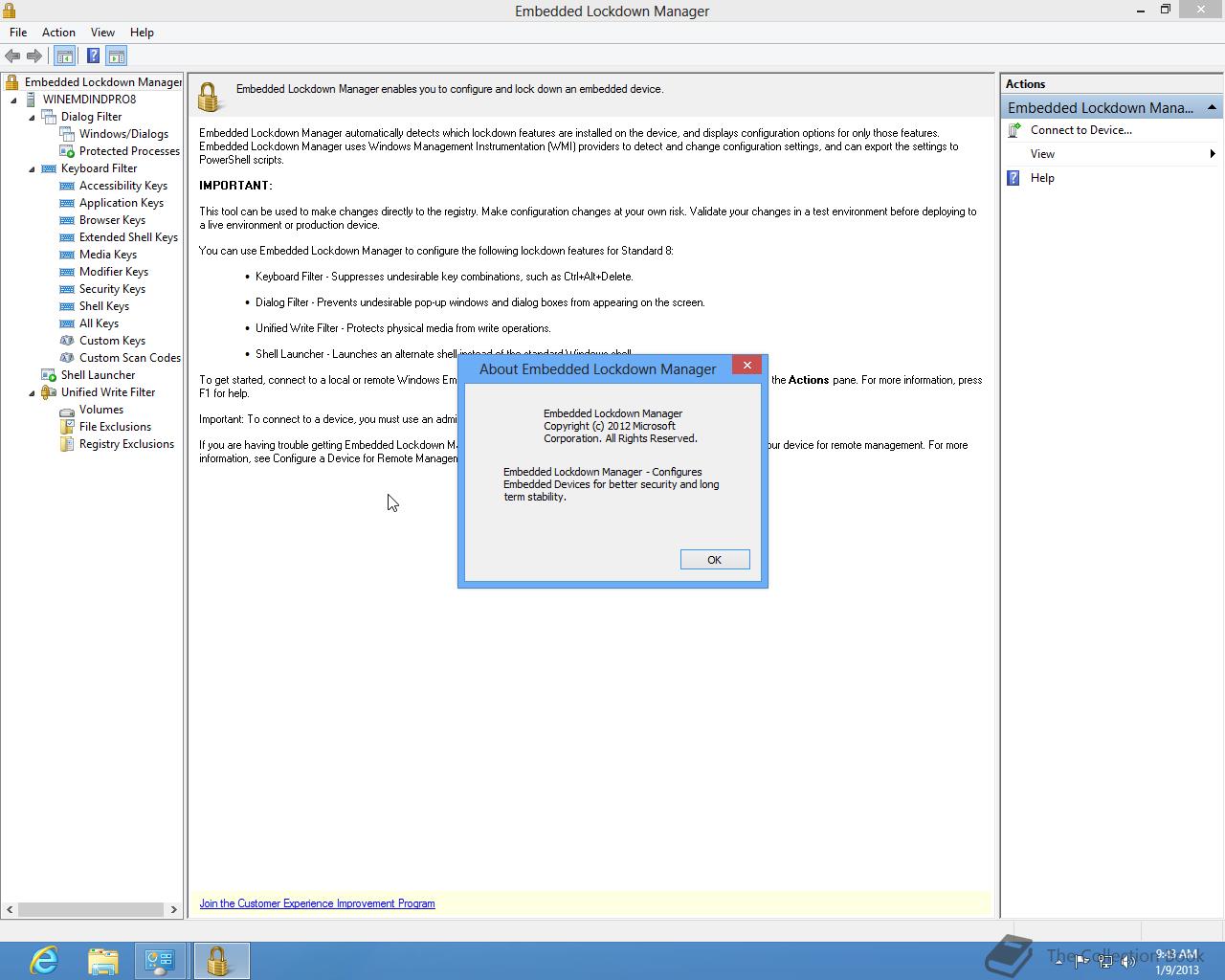The width and height of the screenshot is (1225, 980).
Task: Click the Custom Keys icon
Action: point(67,341)
